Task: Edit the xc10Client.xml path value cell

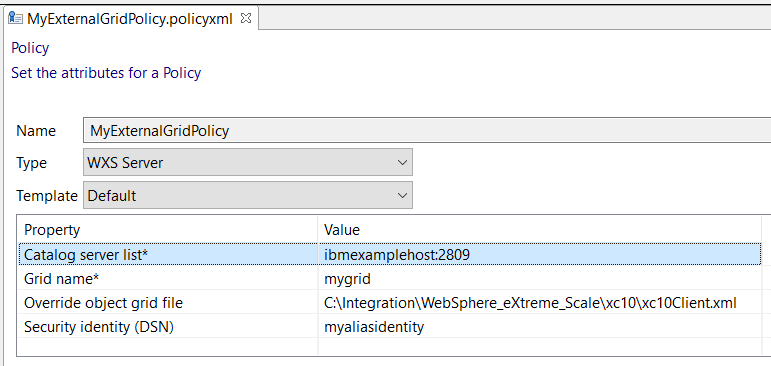Action: coord(539,303)
